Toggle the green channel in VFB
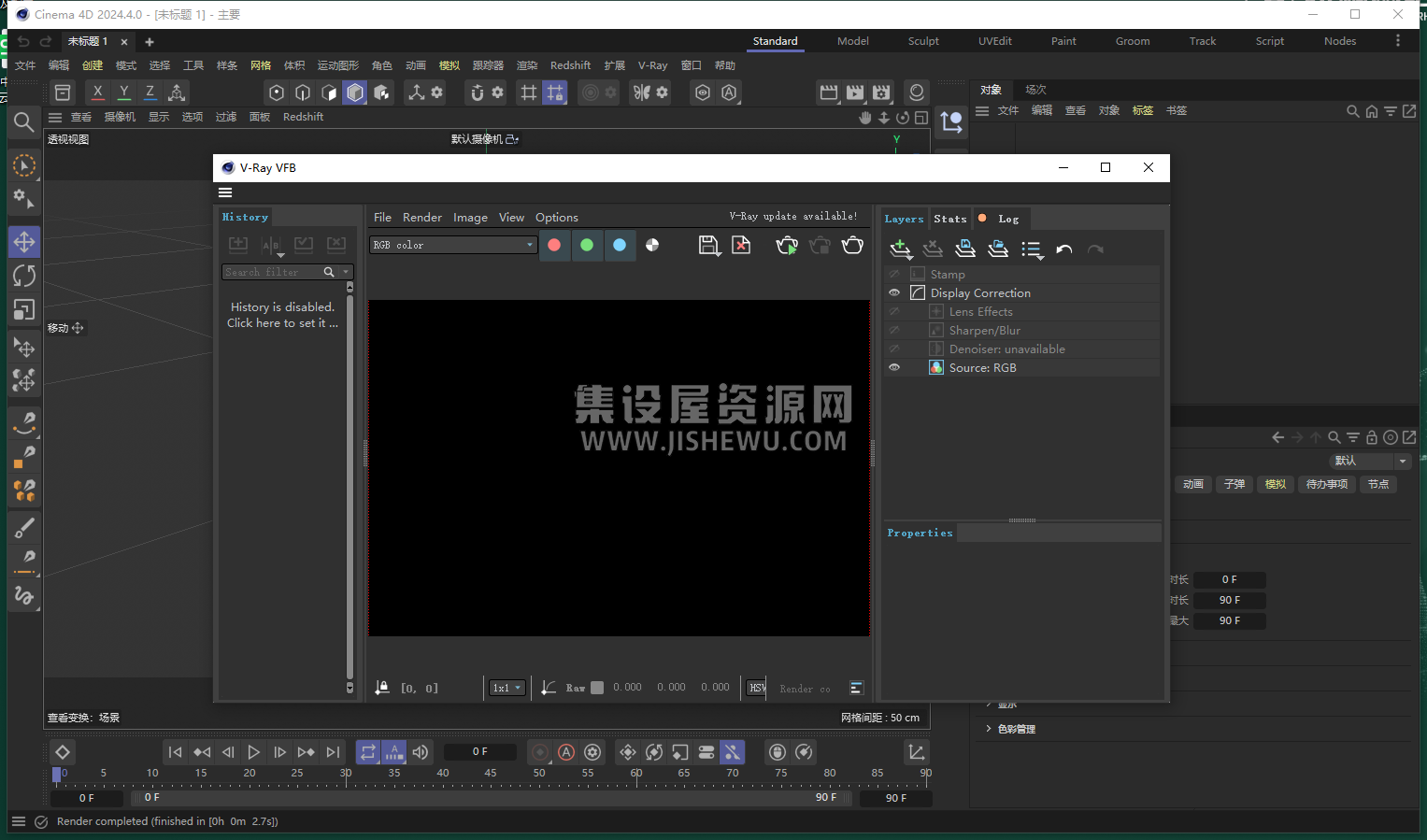Viewport: 1427px width, 840px height. pos(587,245)
